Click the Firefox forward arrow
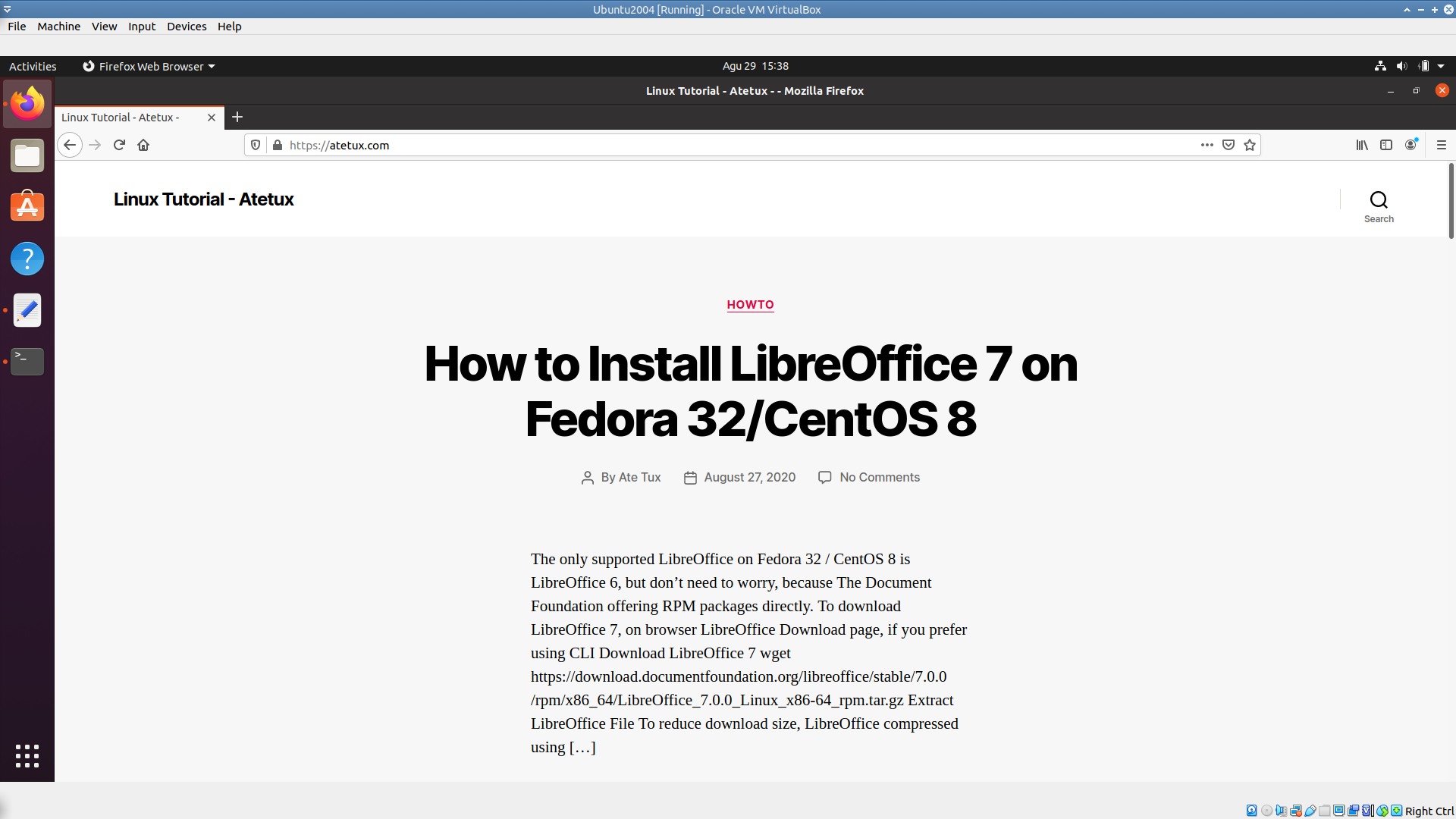The image size is (1456, 819). tap(95, 145)
